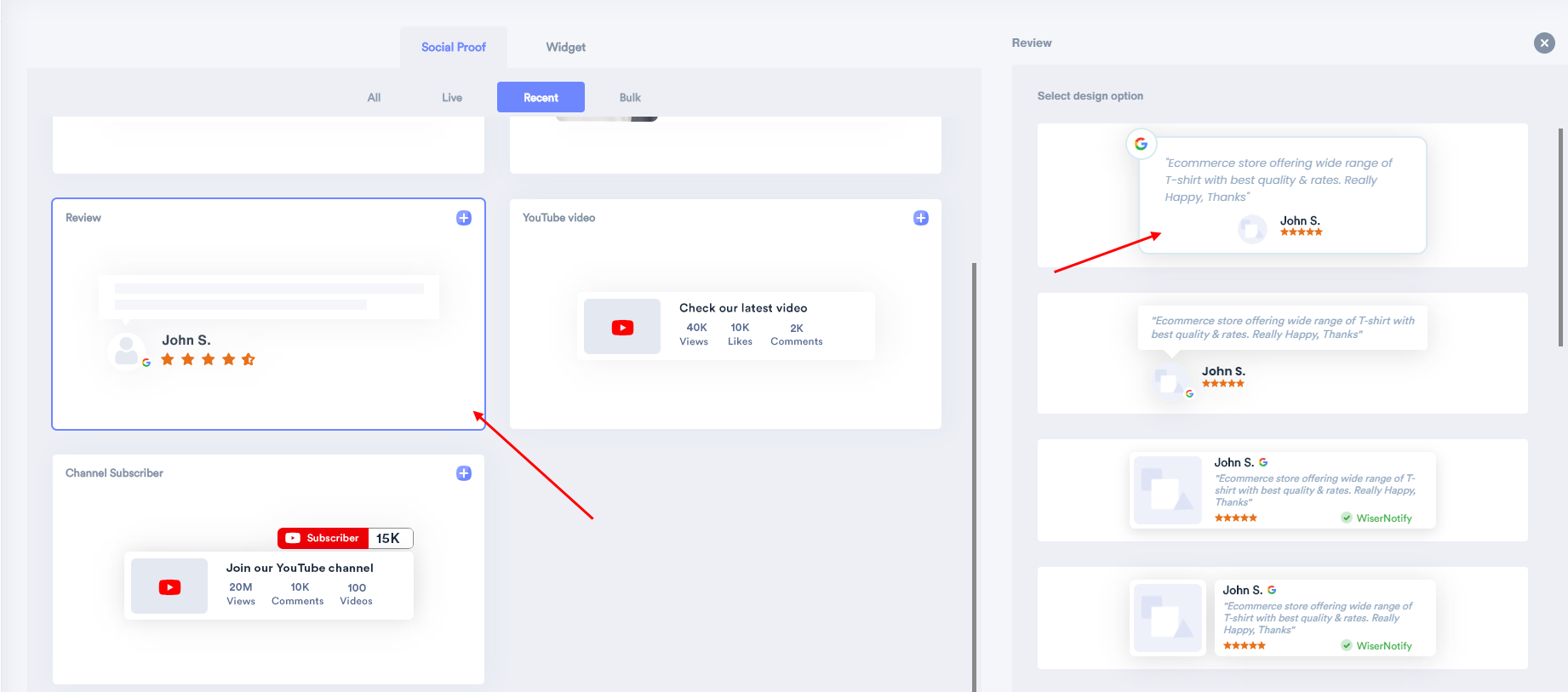Click 'Check our latest video' text
Screen dimensions: 1568x692
tap(743, 308)
